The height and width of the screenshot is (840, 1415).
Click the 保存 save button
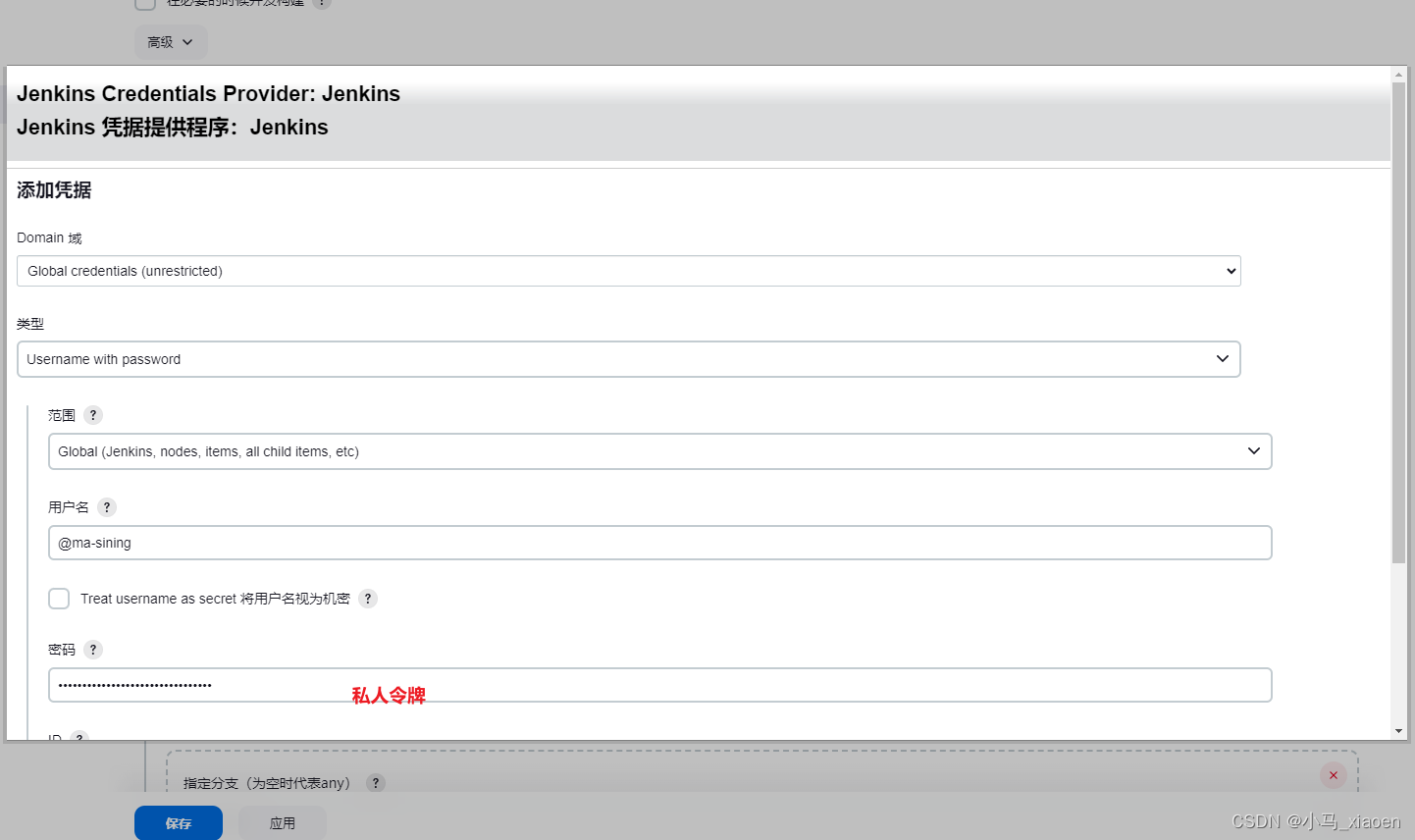click(179, 823)
